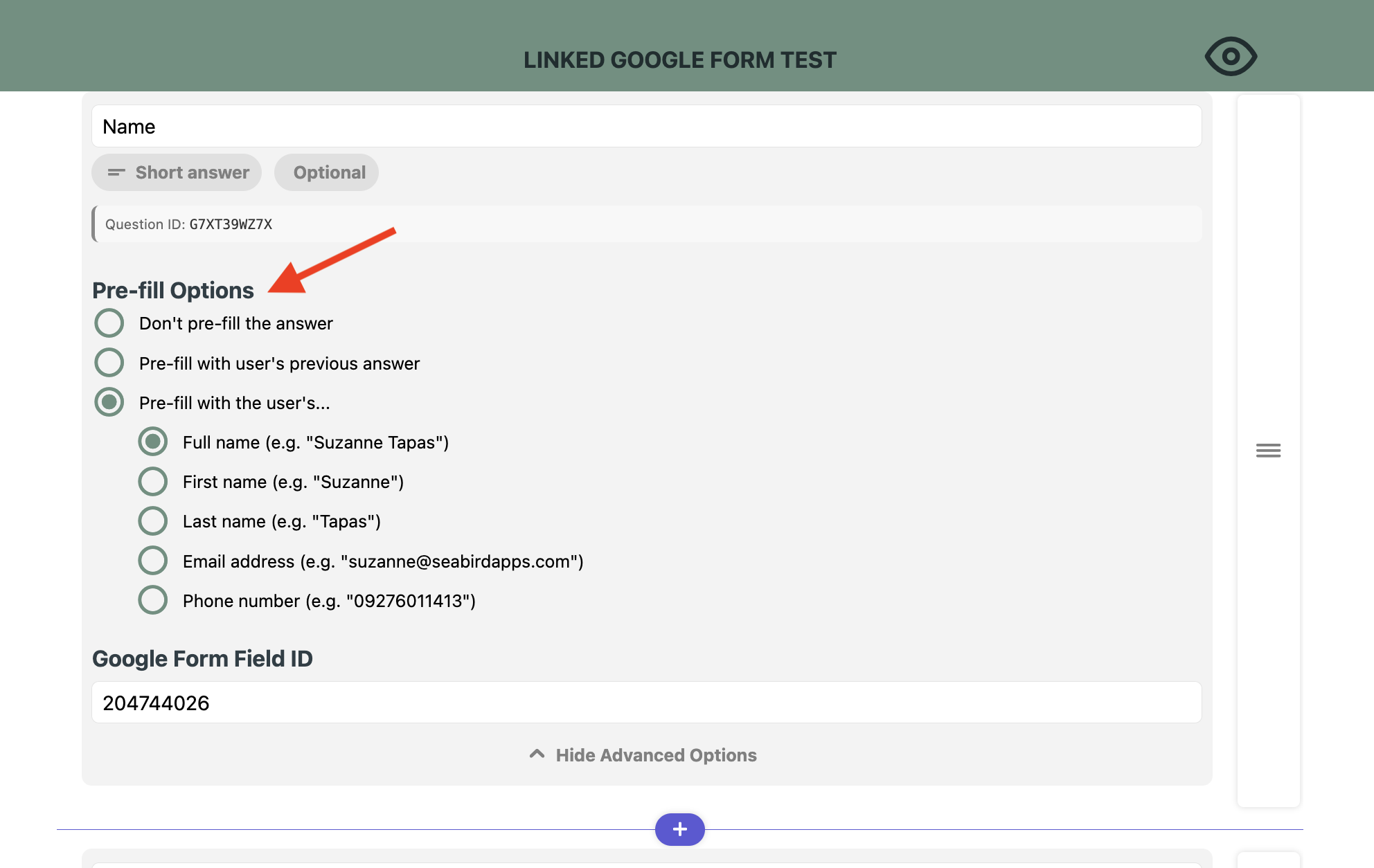Image resolution: width=1374 pixels, height=868 pixels.
Task: Click the chevron beside Hide Advanced Options
Action: tap(537, 754)
